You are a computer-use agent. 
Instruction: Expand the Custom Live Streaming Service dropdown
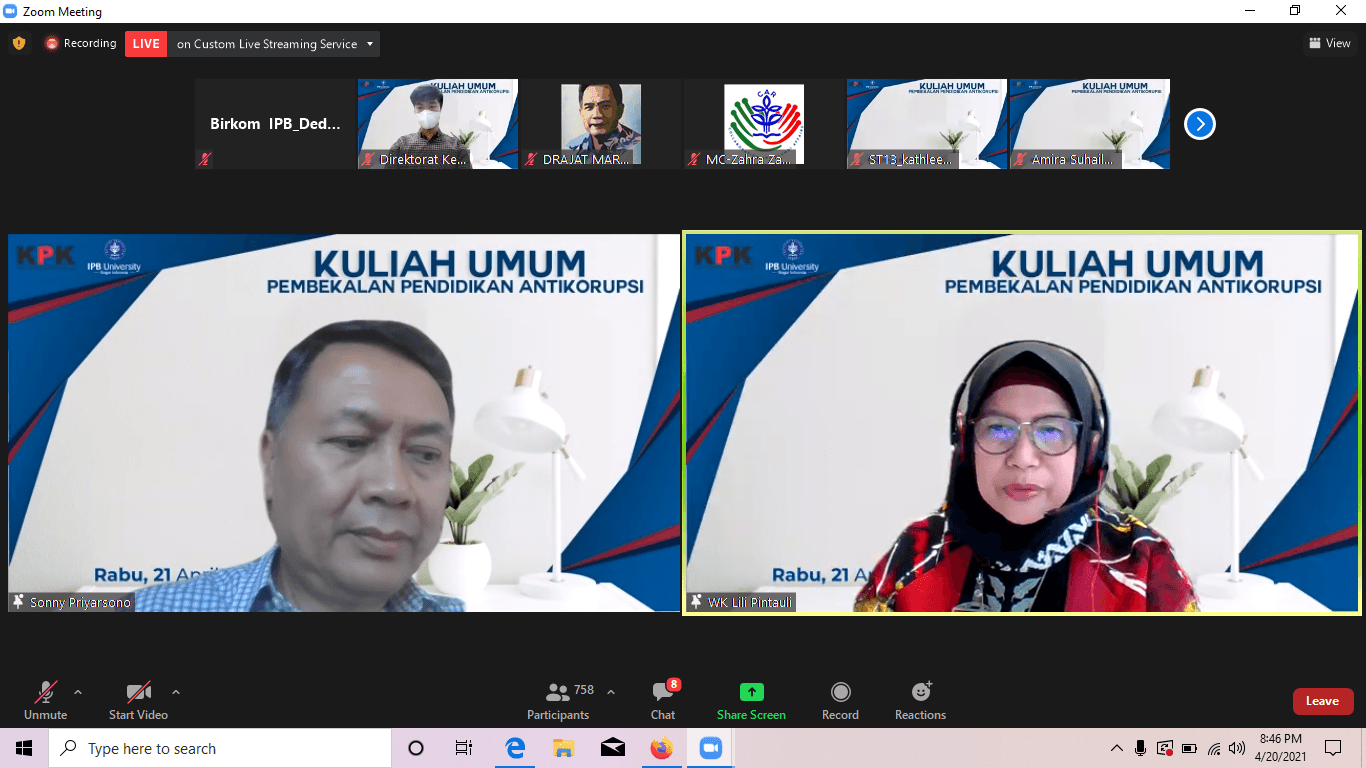pos(370,43)
